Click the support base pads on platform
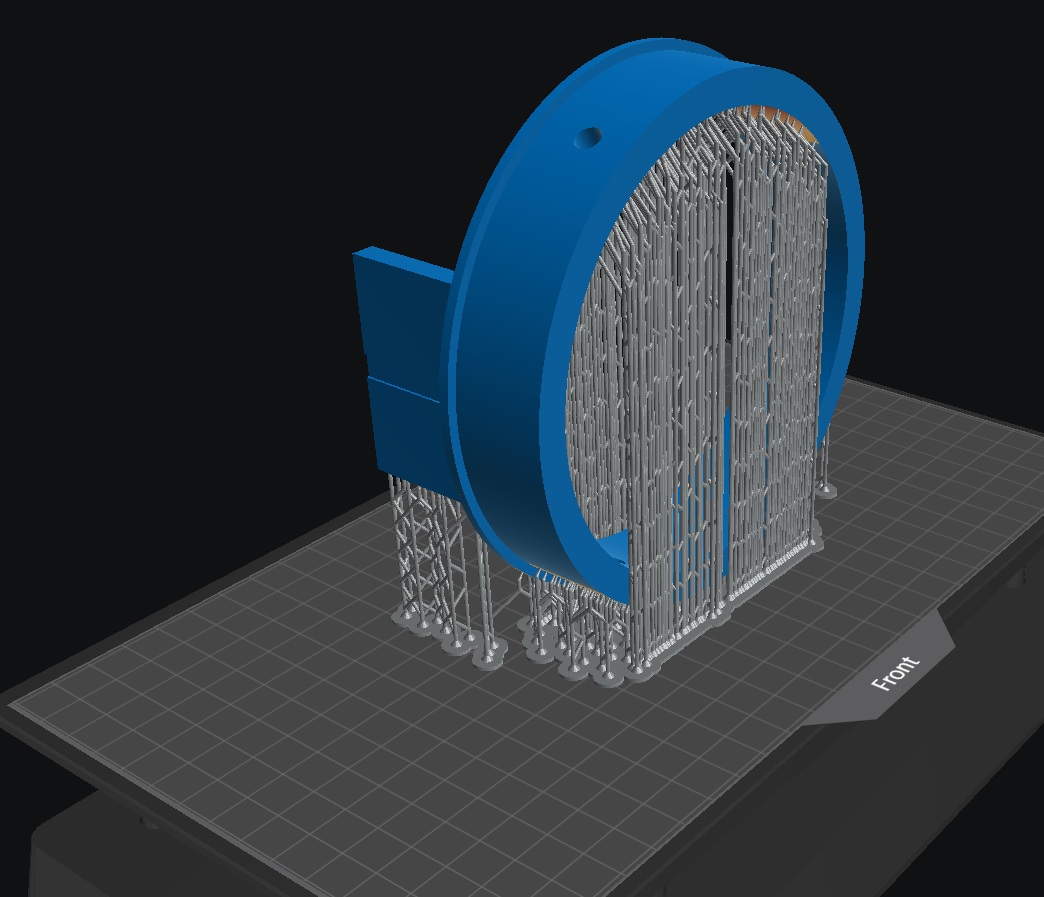 [x=489, y=656]
